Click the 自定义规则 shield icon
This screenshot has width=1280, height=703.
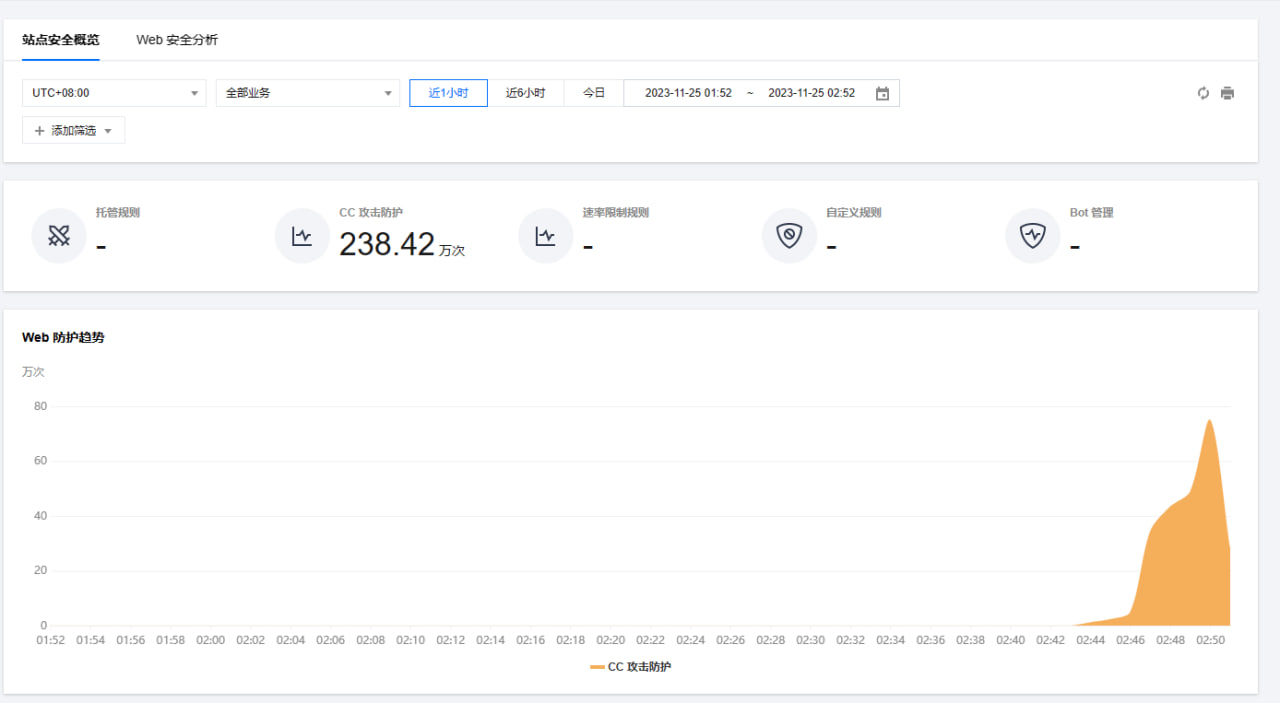[789, 236]
